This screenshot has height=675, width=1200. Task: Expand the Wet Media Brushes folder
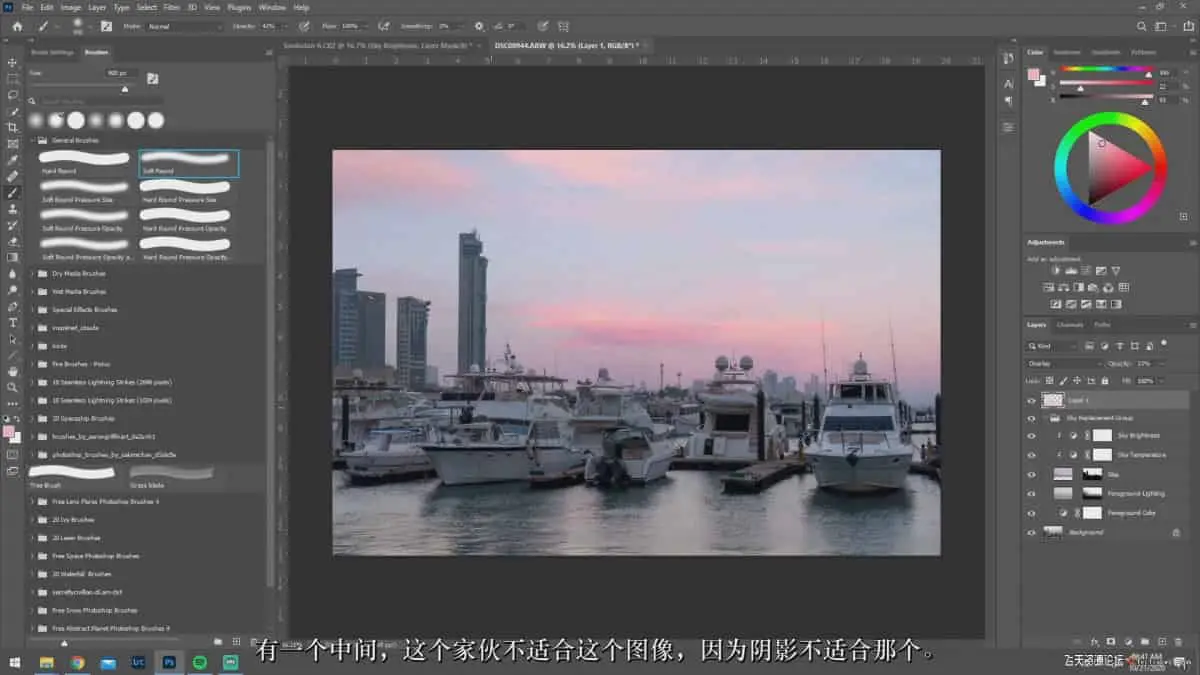32,291
